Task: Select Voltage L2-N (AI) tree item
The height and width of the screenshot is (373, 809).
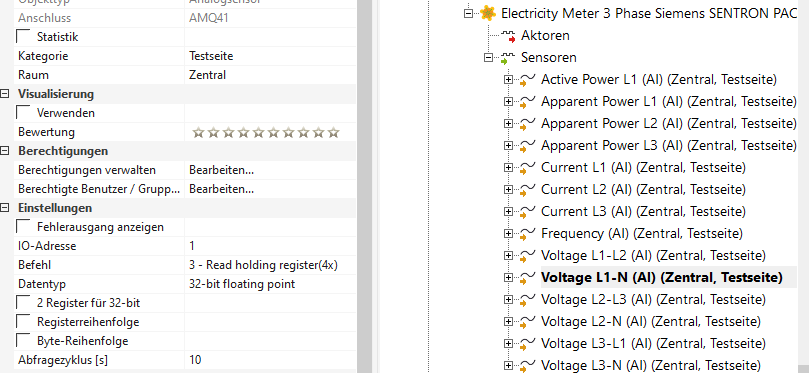Action: click(651, 321)
